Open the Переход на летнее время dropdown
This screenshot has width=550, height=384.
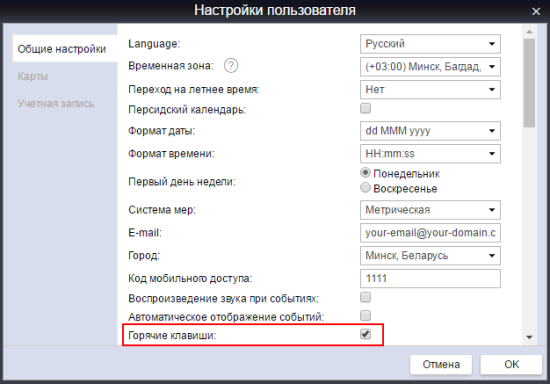click(430, 89)
